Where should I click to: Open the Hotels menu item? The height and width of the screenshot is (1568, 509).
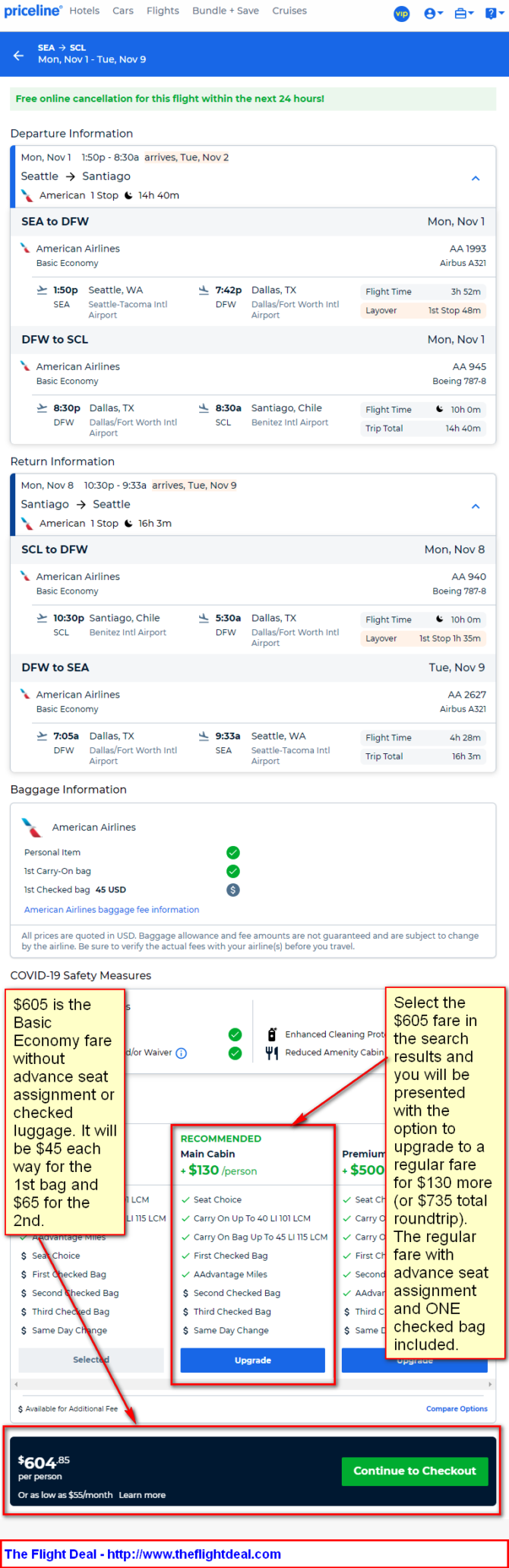click(84, 11)
